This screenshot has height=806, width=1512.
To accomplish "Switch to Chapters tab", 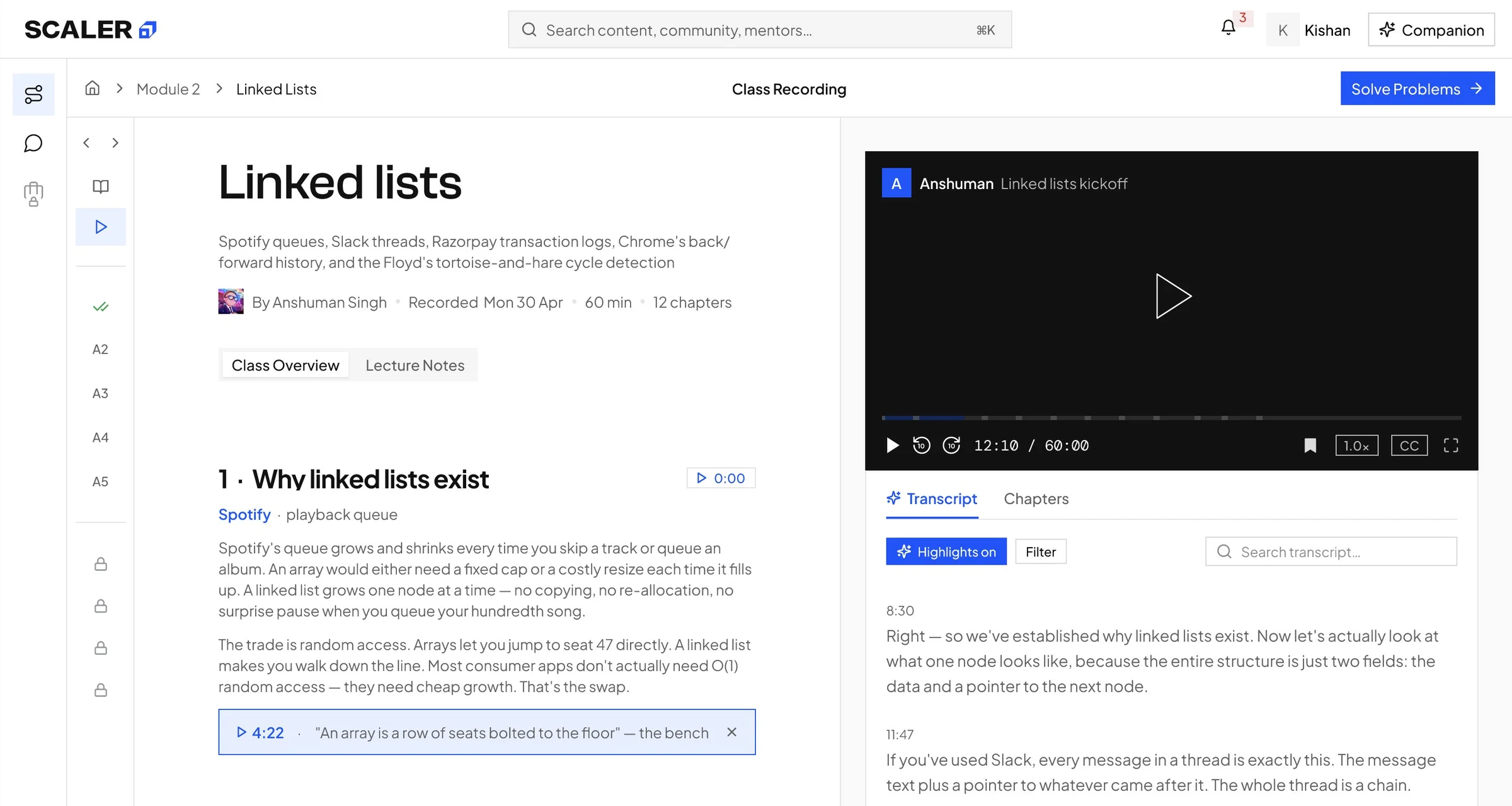I will click(x=1036, y=499).
